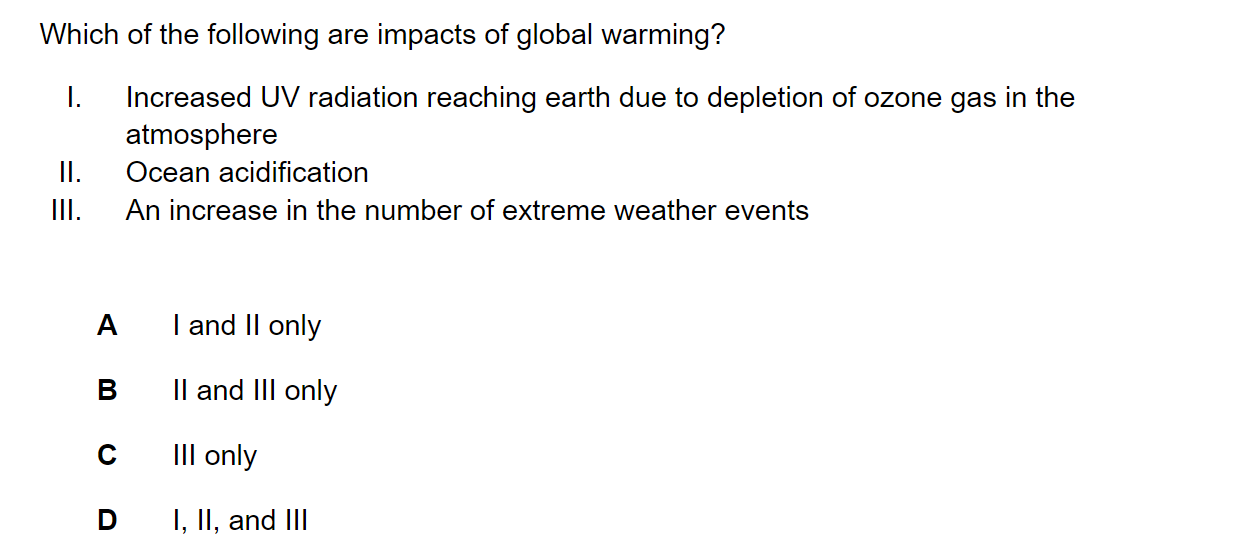This screenshot has height=557, width=1250.
Task: Click the Roman numeral II. marker
Action: pos(69,173)
